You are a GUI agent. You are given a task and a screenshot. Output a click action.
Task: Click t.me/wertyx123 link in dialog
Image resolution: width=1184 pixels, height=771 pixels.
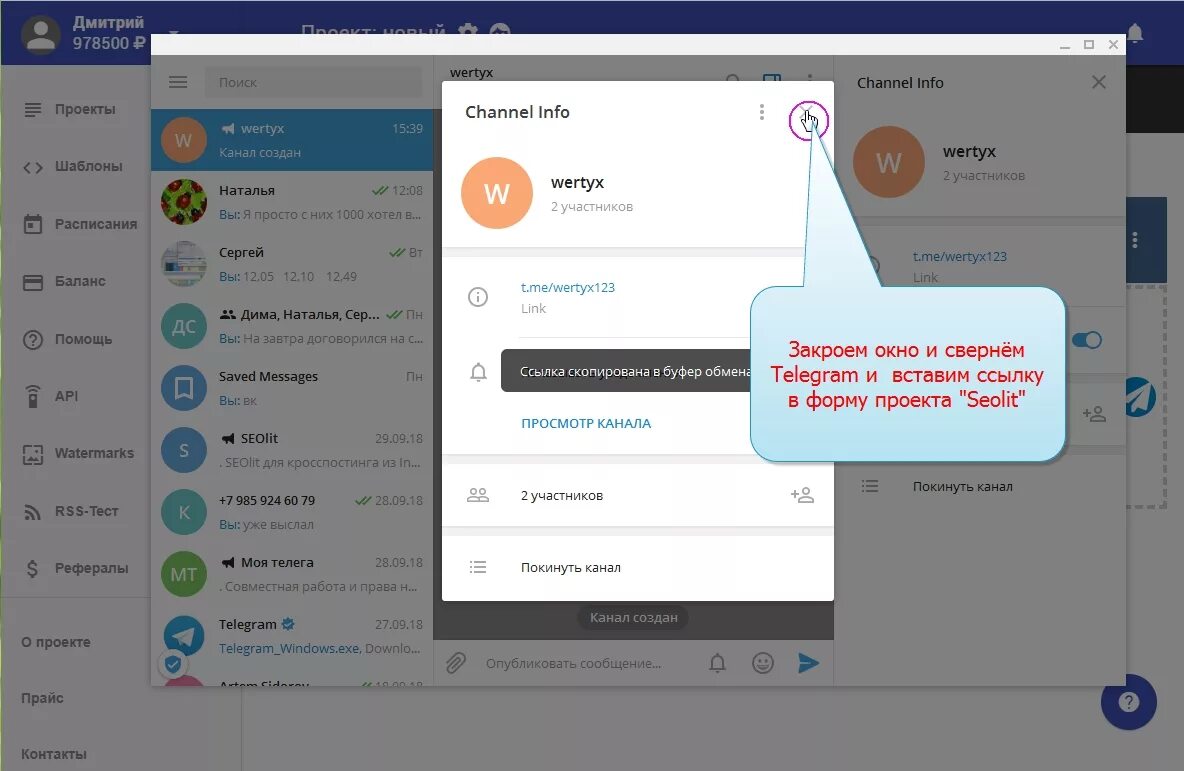click(568, 287)
